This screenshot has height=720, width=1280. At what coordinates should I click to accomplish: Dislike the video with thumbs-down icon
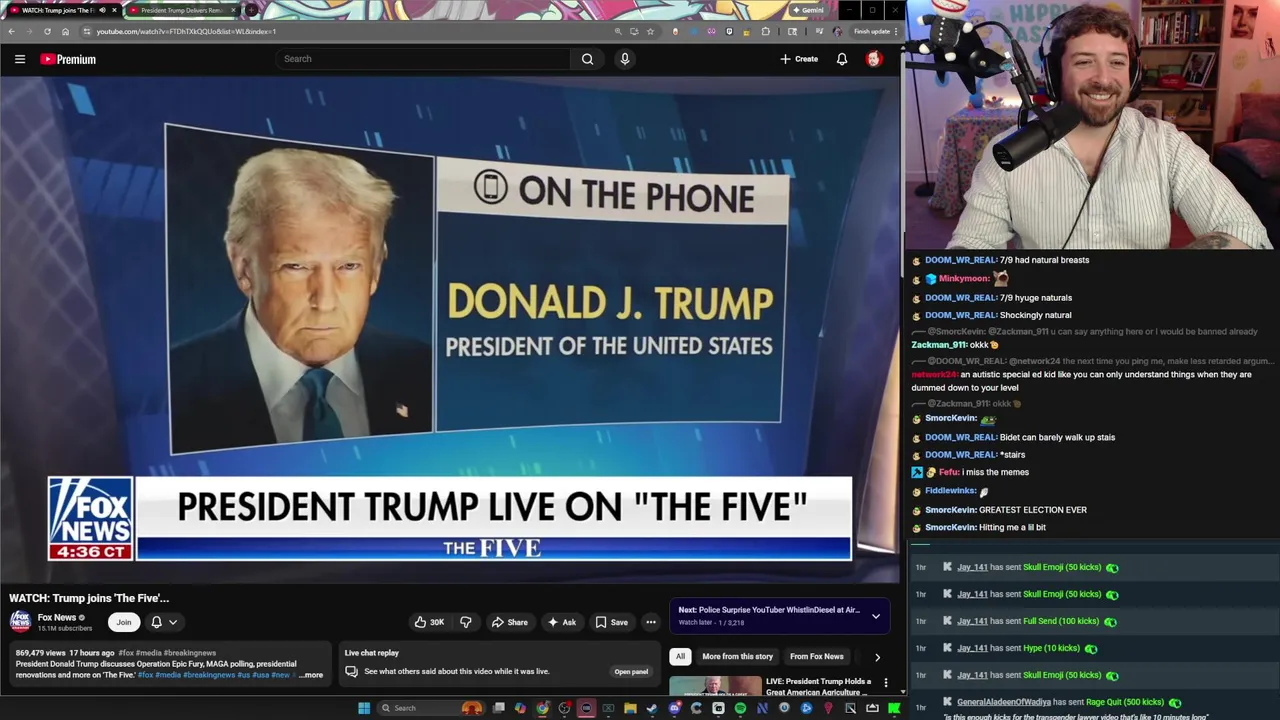click(x=465, y=622)
